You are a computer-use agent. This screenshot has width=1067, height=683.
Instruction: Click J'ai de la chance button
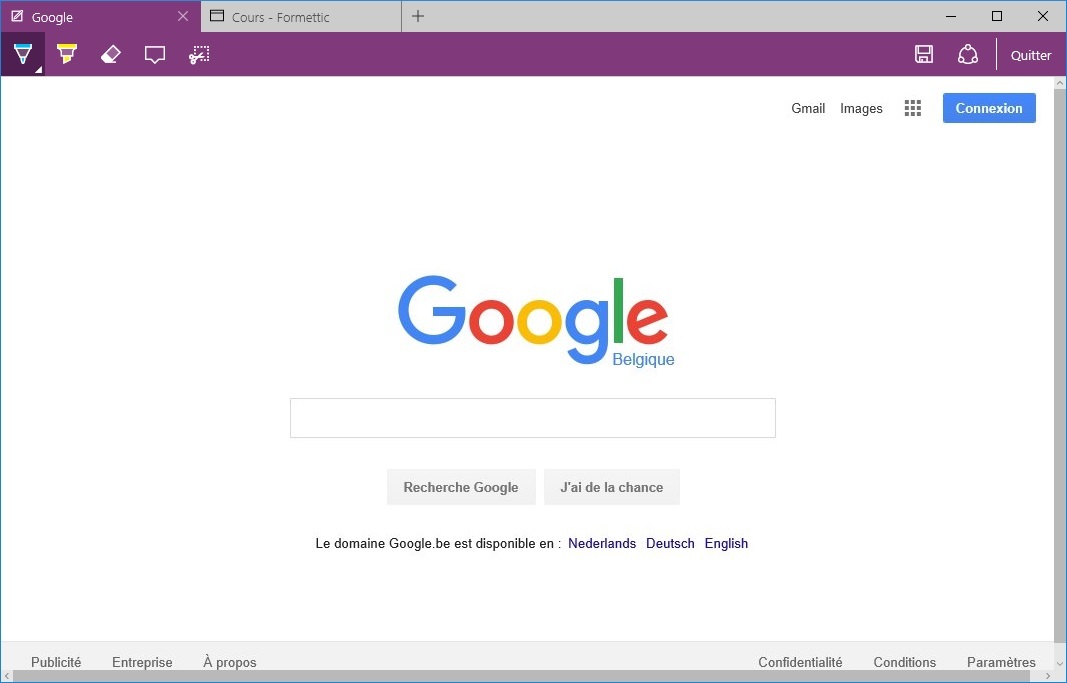[x=611, y=487]
